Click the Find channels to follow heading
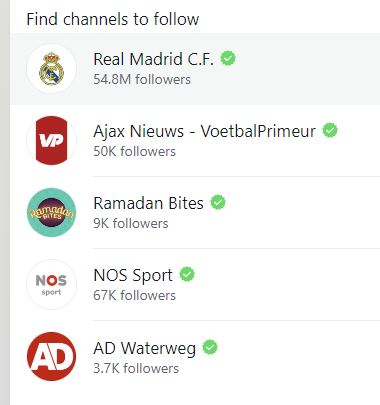Screen dimensions: 380x405 [x=113, y=19]
